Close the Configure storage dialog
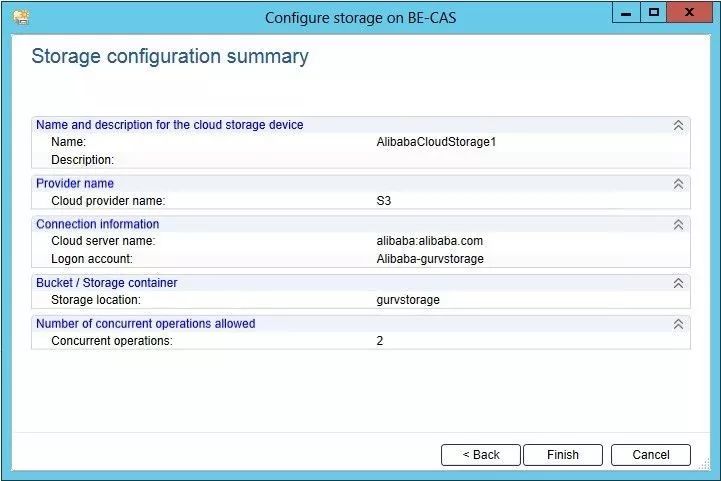The image size is (721, 481). [x=690, y=13]
